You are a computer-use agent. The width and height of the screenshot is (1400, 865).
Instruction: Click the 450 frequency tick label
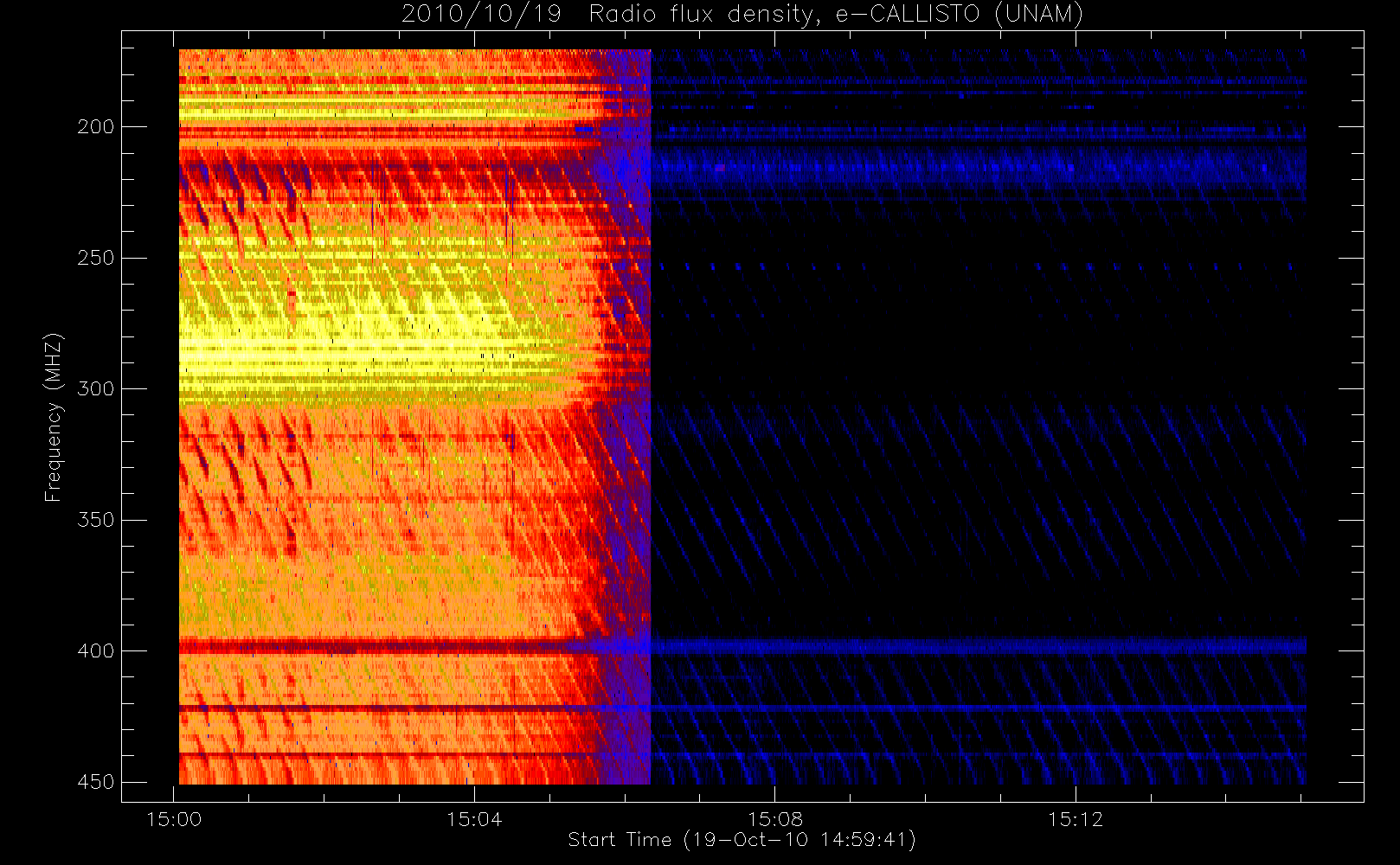tap(95, 782)
